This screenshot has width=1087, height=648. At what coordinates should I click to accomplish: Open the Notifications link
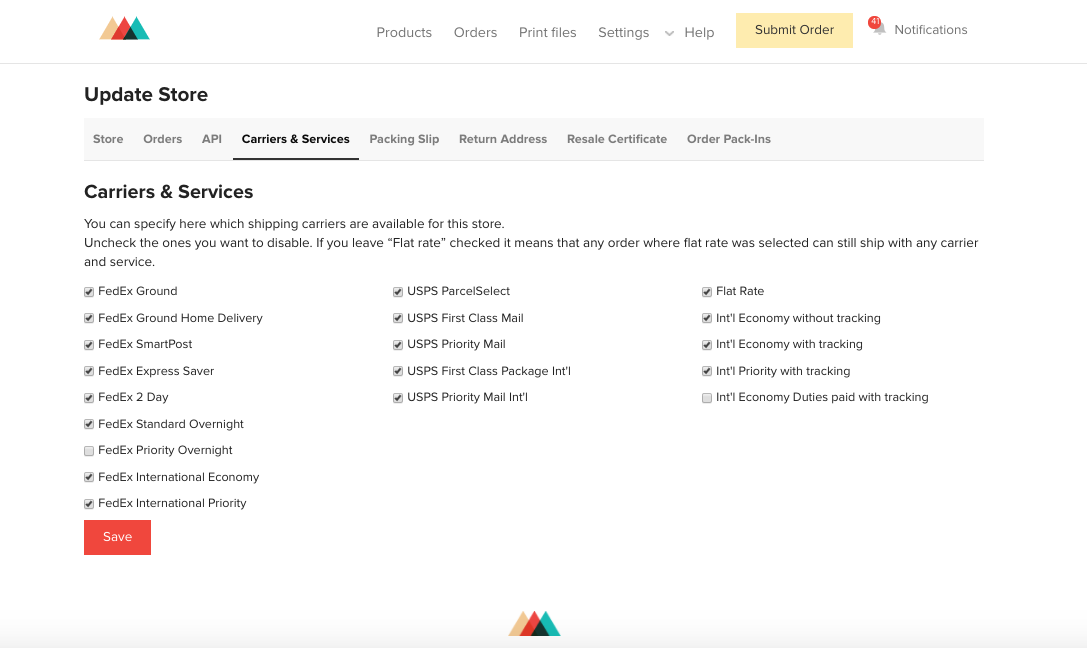(x=930, y=30)
